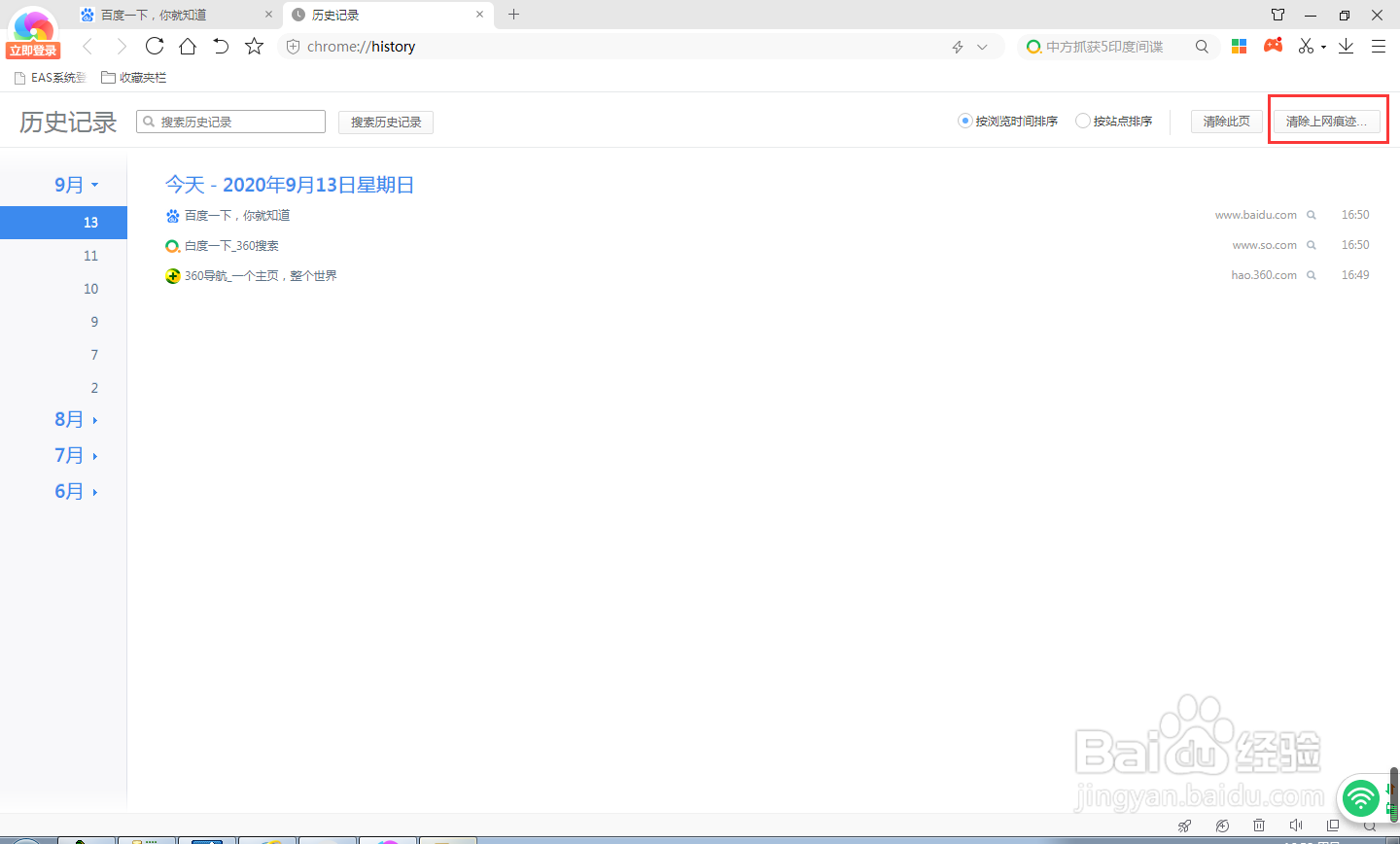Click the history search input field
Image resolution: width=1400 pixels, height=844 pixels.
coord(230,122)
